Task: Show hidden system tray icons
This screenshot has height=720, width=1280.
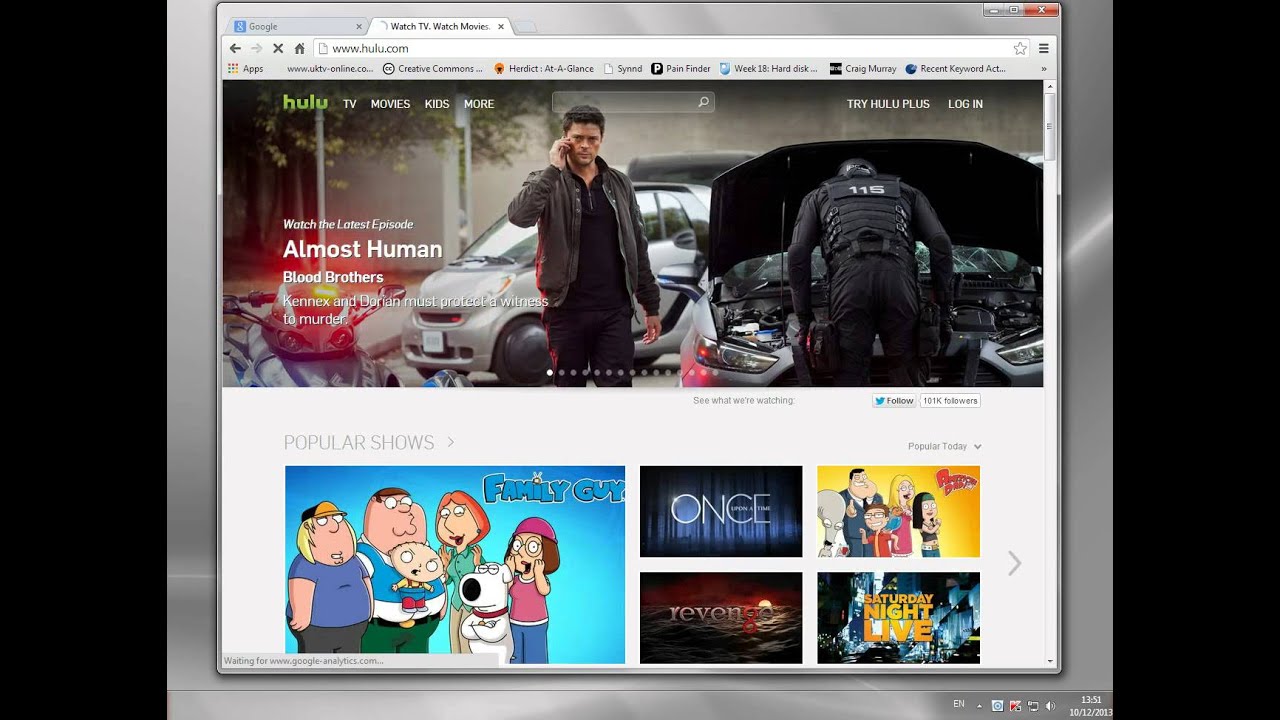Action: click(979, 706)
